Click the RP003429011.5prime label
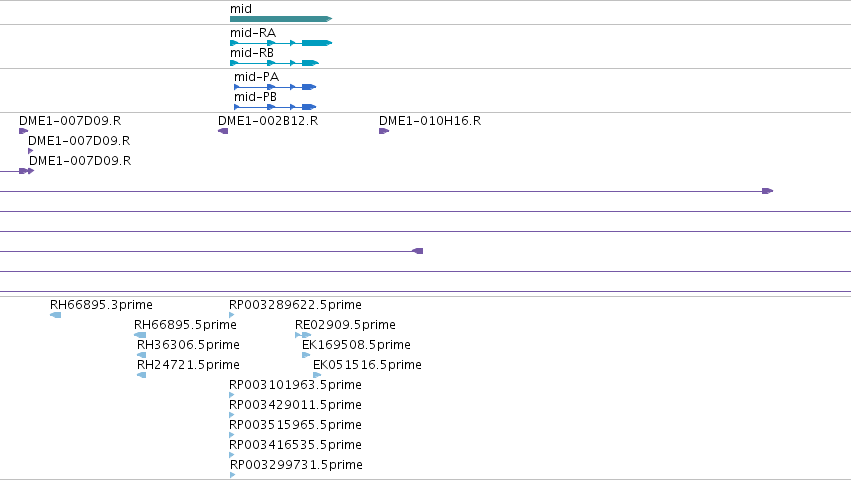 point(295,405)
